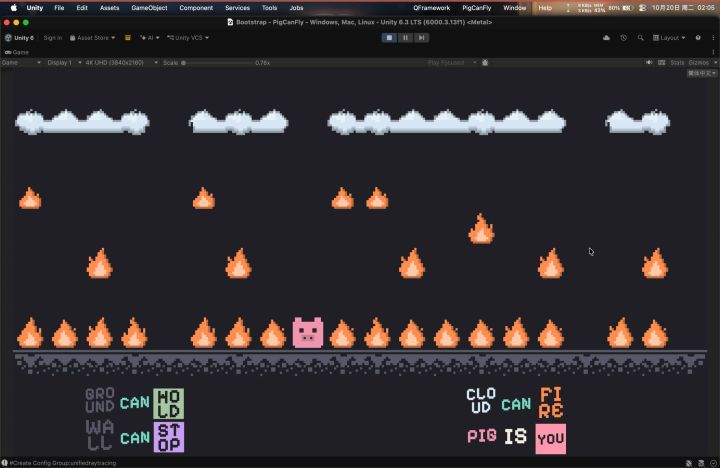
Task: Click the yellow package icon in the toolbar
Action: pos(128,38)
